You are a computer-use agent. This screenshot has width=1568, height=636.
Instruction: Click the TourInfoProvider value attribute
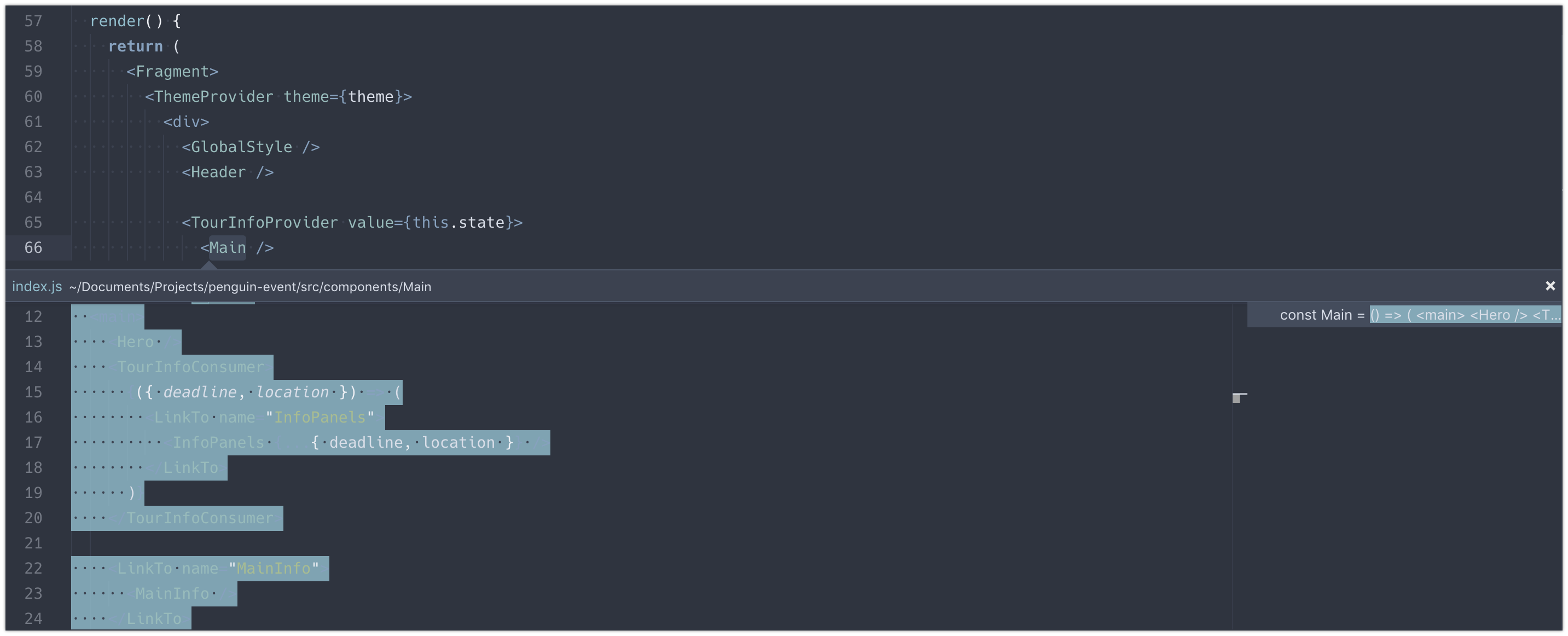374,222
